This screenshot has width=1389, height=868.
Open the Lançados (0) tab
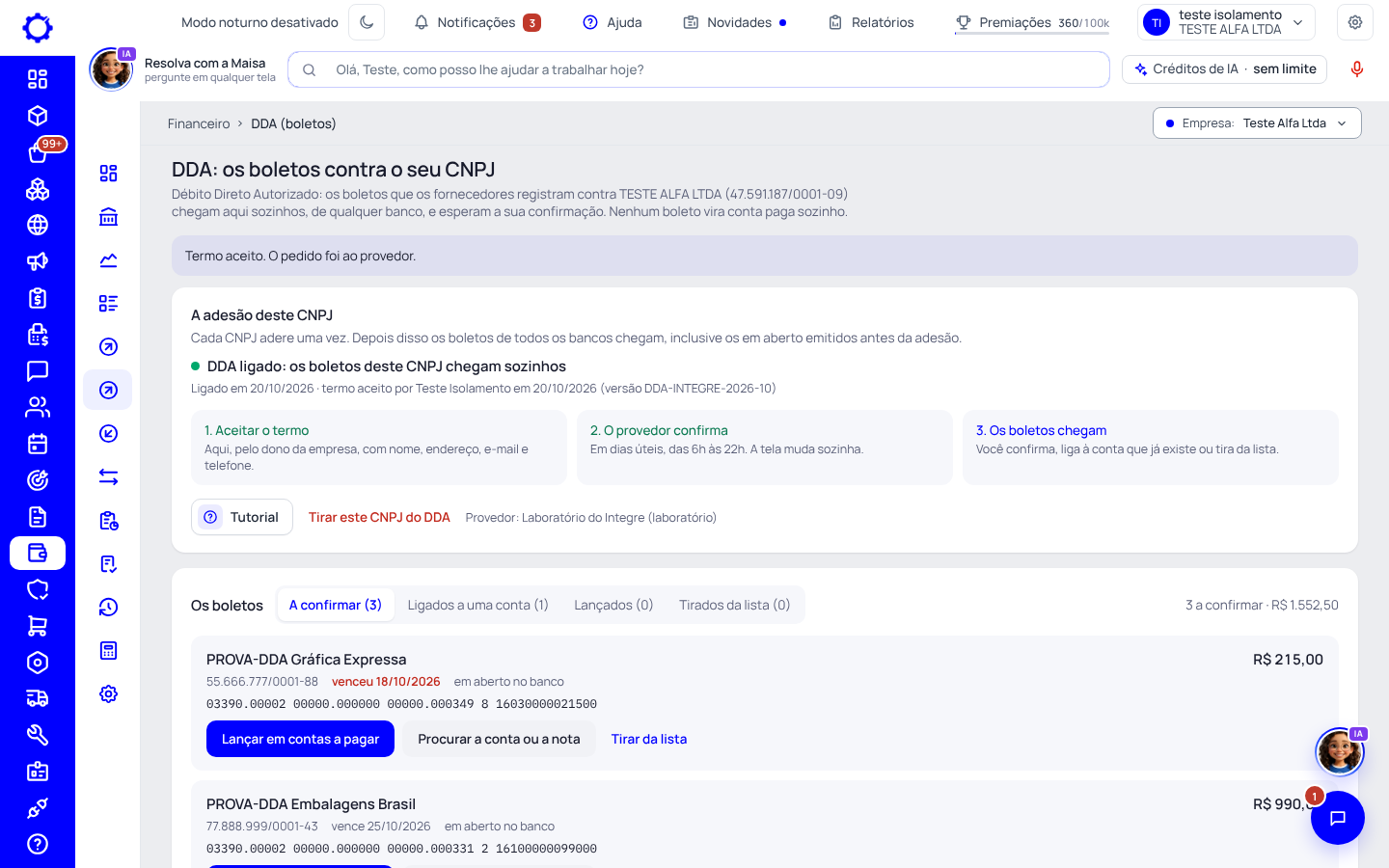click(613, 605)
